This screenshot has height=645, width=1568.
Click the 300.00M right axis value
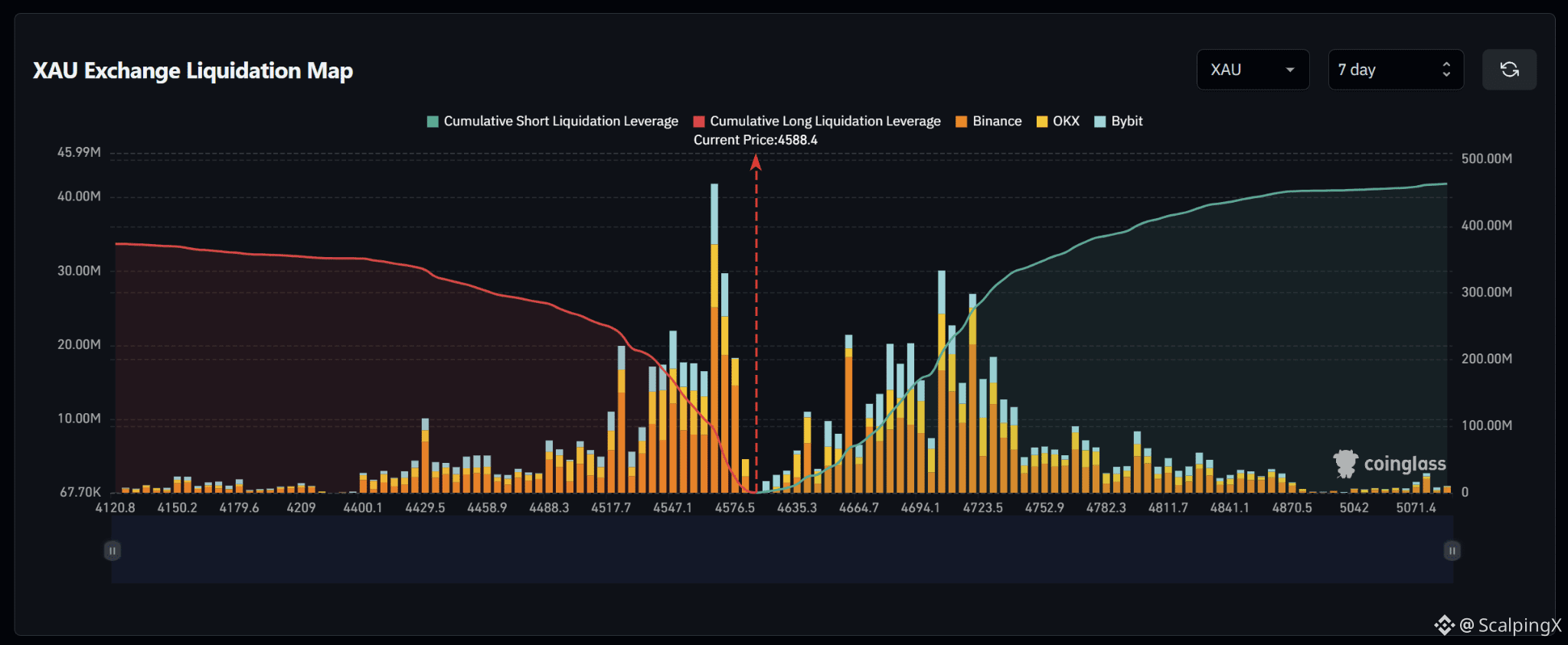point(1487,292)
